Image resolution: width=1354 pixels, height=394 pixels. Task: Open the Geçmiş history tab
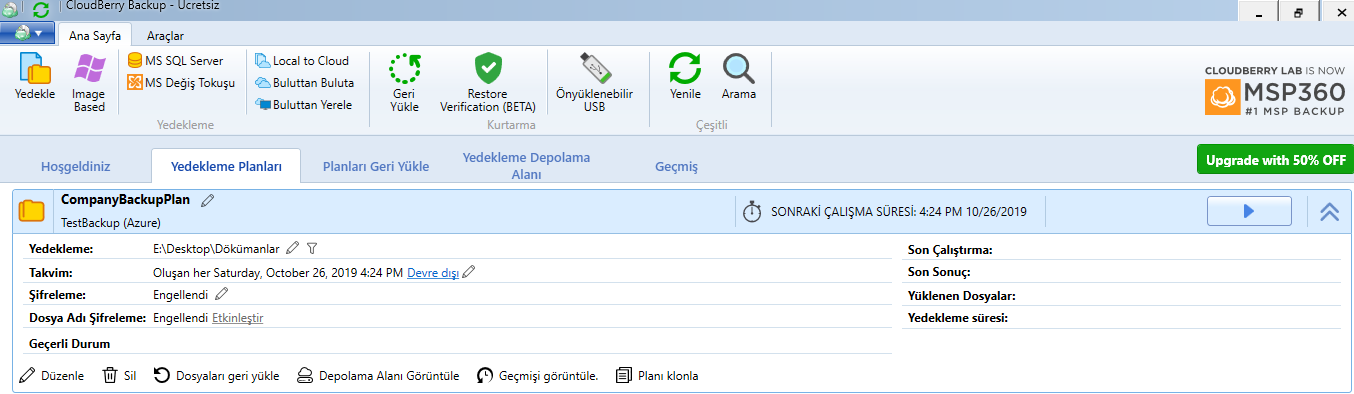[676, 166]
